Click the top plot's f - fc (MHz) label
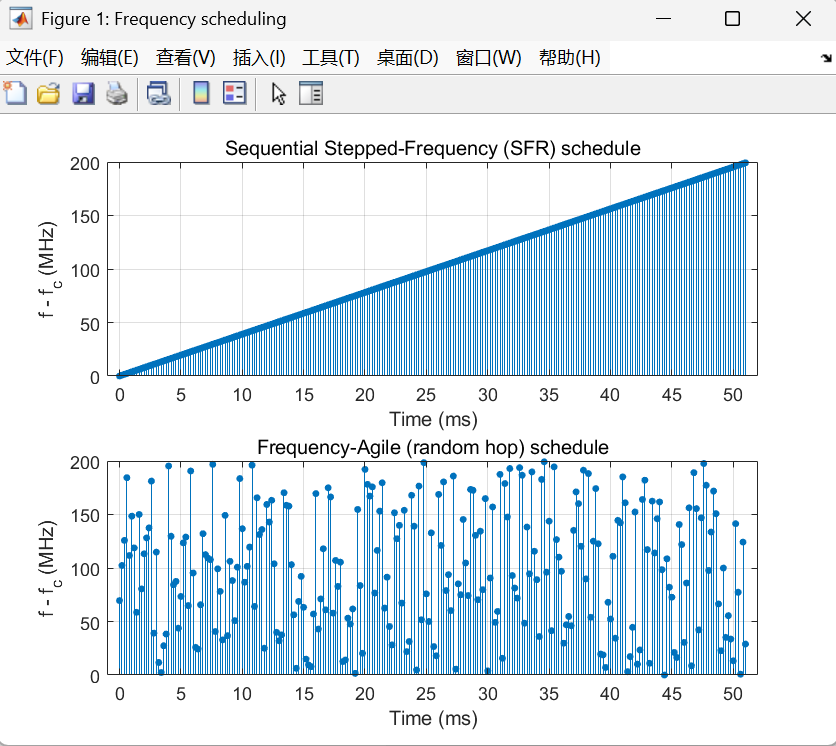The height and width of the screenshot is (746, 836). (x=49, y=270)
